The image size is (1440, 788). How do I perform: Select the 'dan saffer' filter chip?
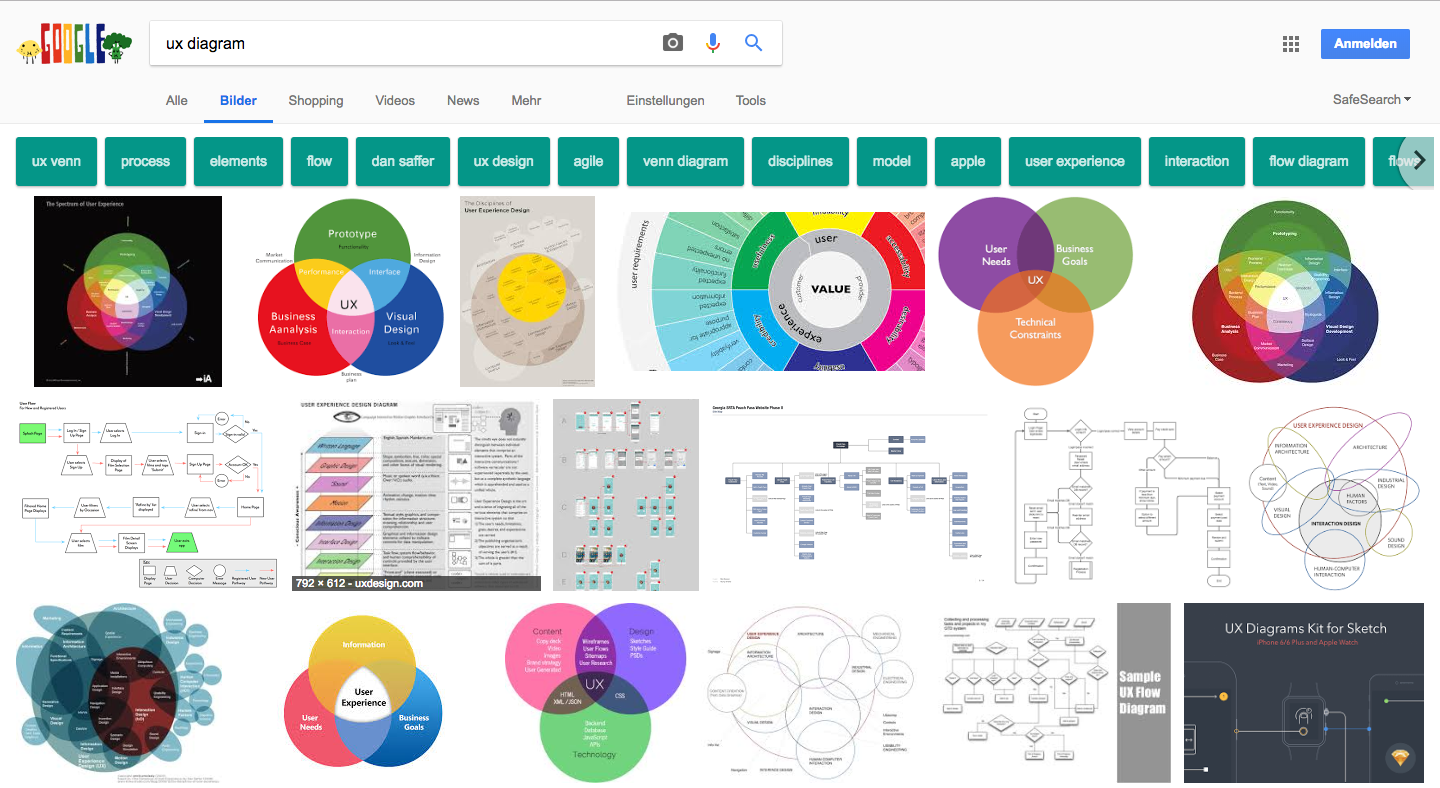[x=402, y=161]
